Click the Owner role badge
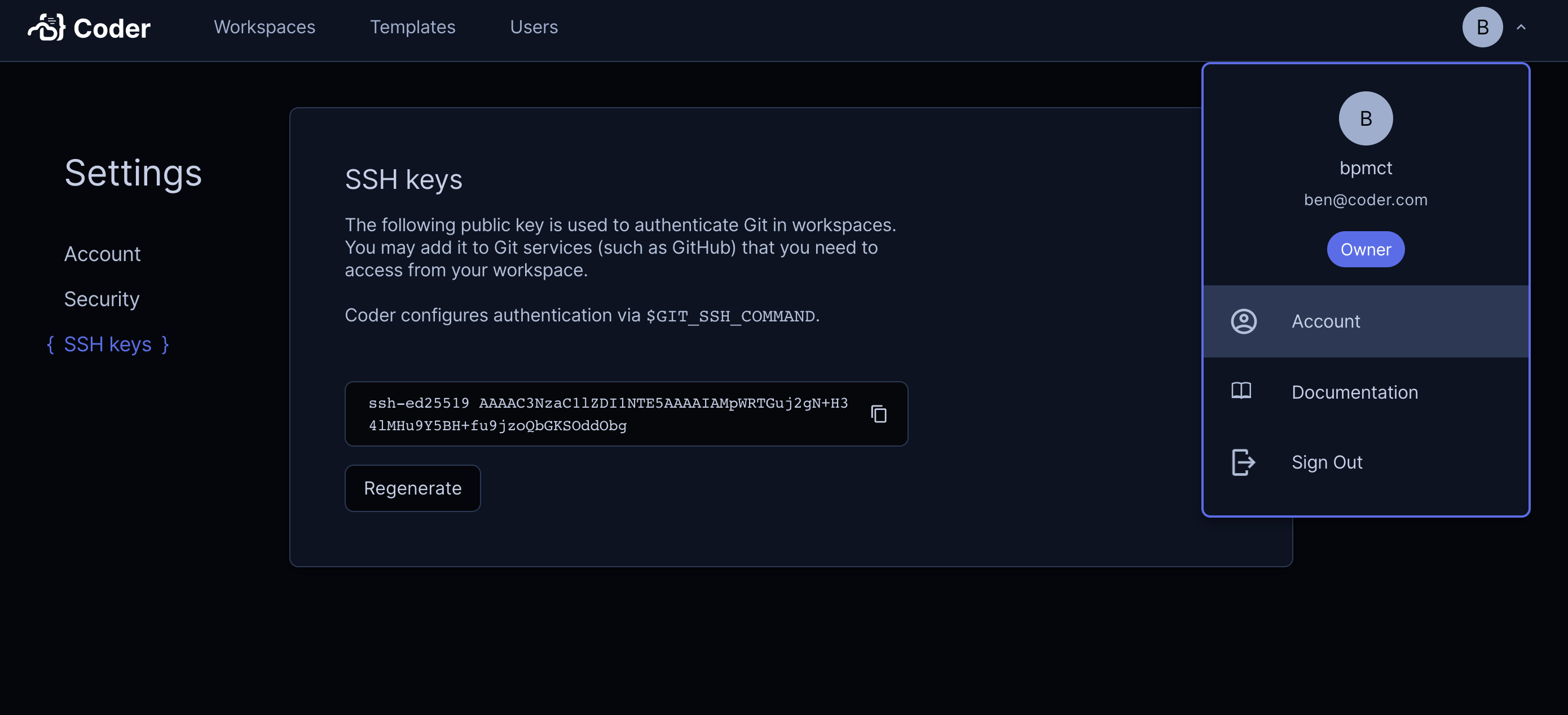The height and width of the screenshot is (715, 1568). [1366, 249]
